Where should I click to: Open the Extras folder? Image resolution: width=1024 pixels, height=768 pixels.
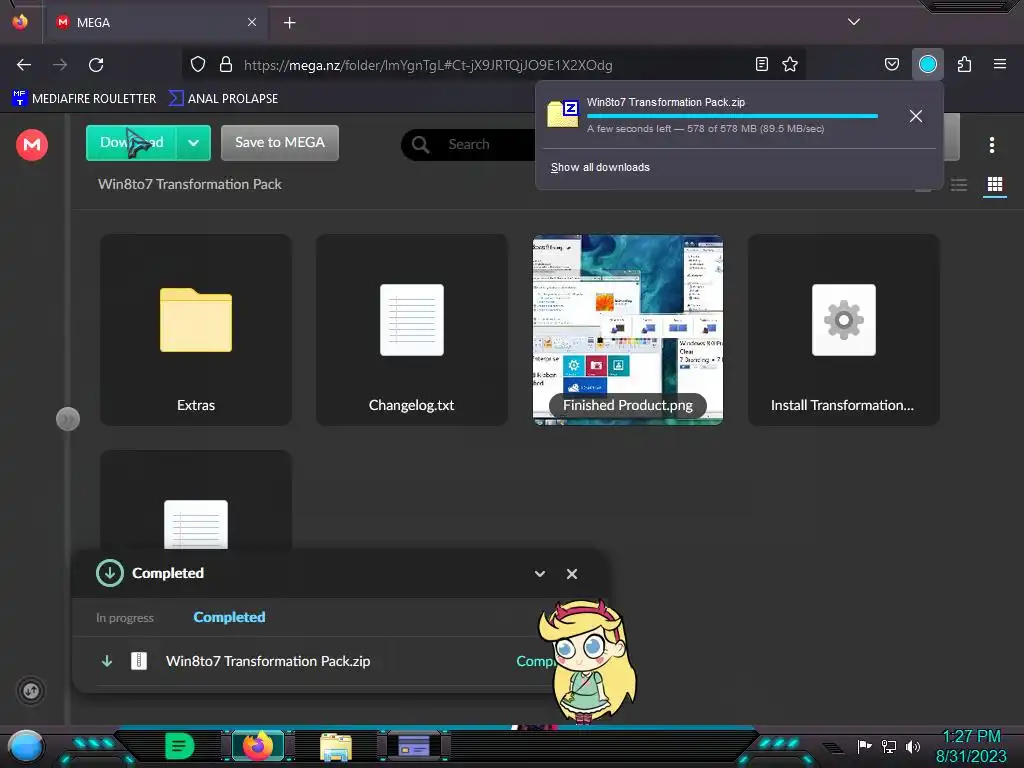[195, 330]
